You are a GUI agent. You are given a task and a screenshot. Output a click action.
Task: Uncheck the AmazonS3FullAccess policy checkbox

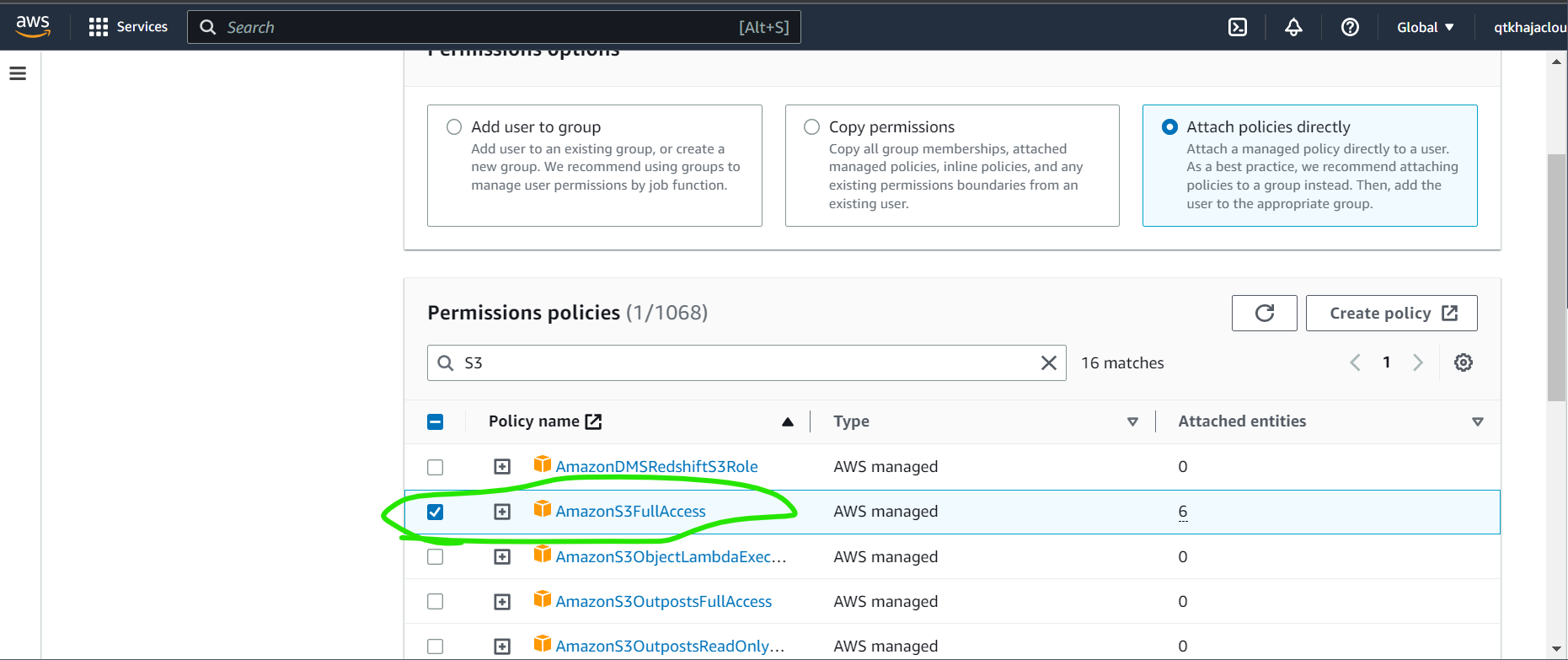click(x=436, y=512)
